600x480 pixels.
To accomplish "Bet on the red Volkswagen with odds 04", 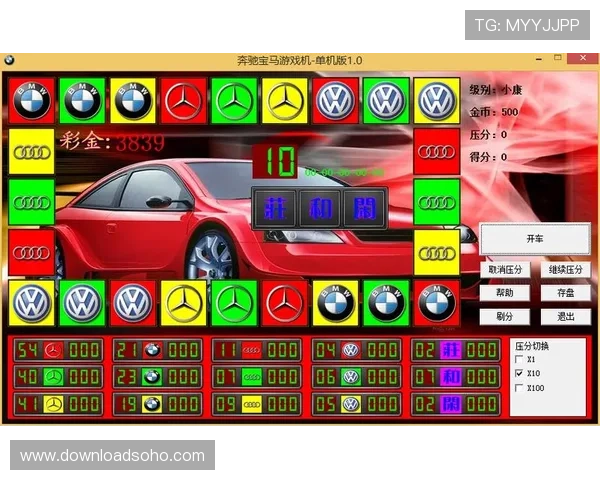I will point(350,350).
